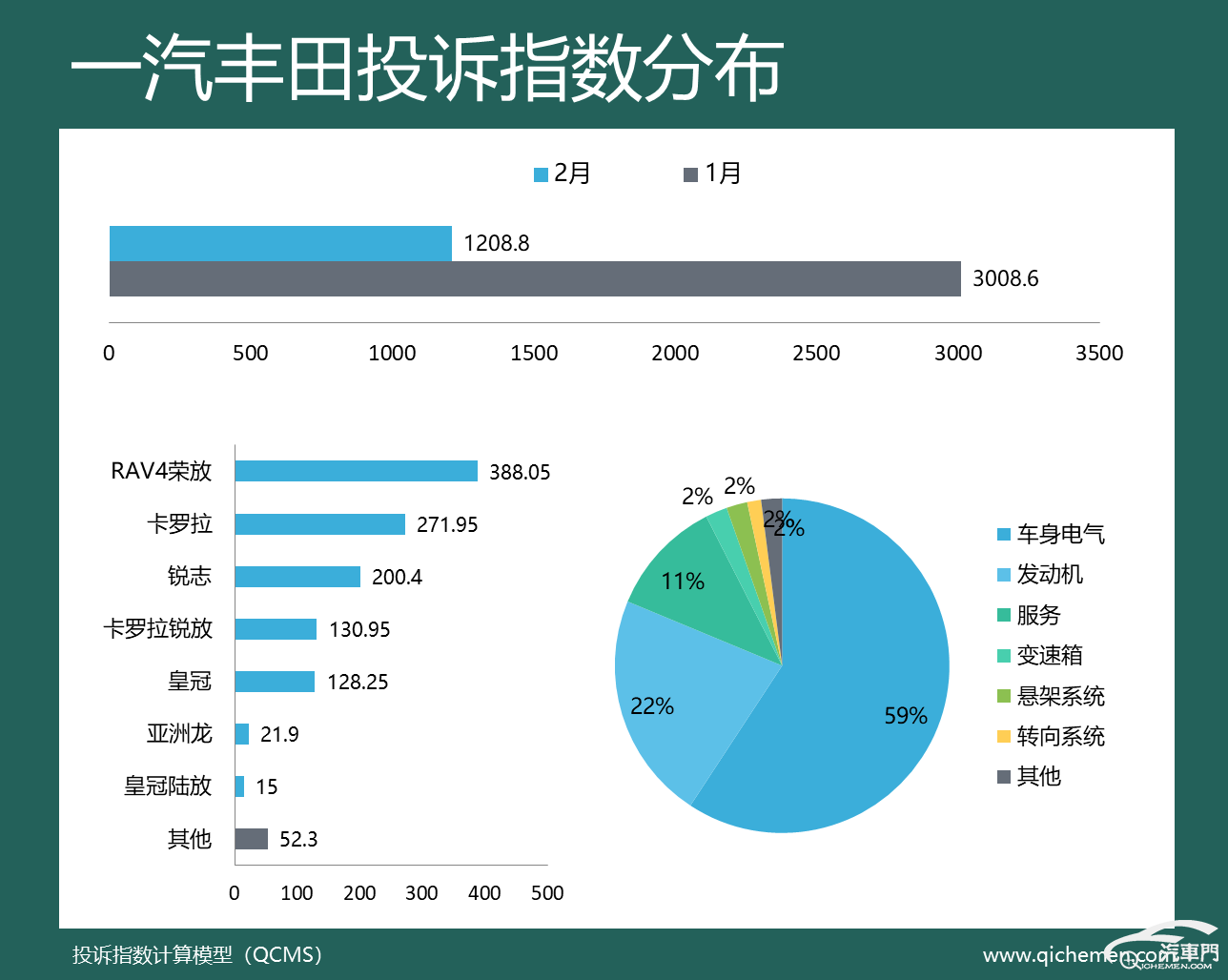This screenshot has width=1228, height=980.
Task: Click the 271.95 value label
Action: (x=447, y=524)
